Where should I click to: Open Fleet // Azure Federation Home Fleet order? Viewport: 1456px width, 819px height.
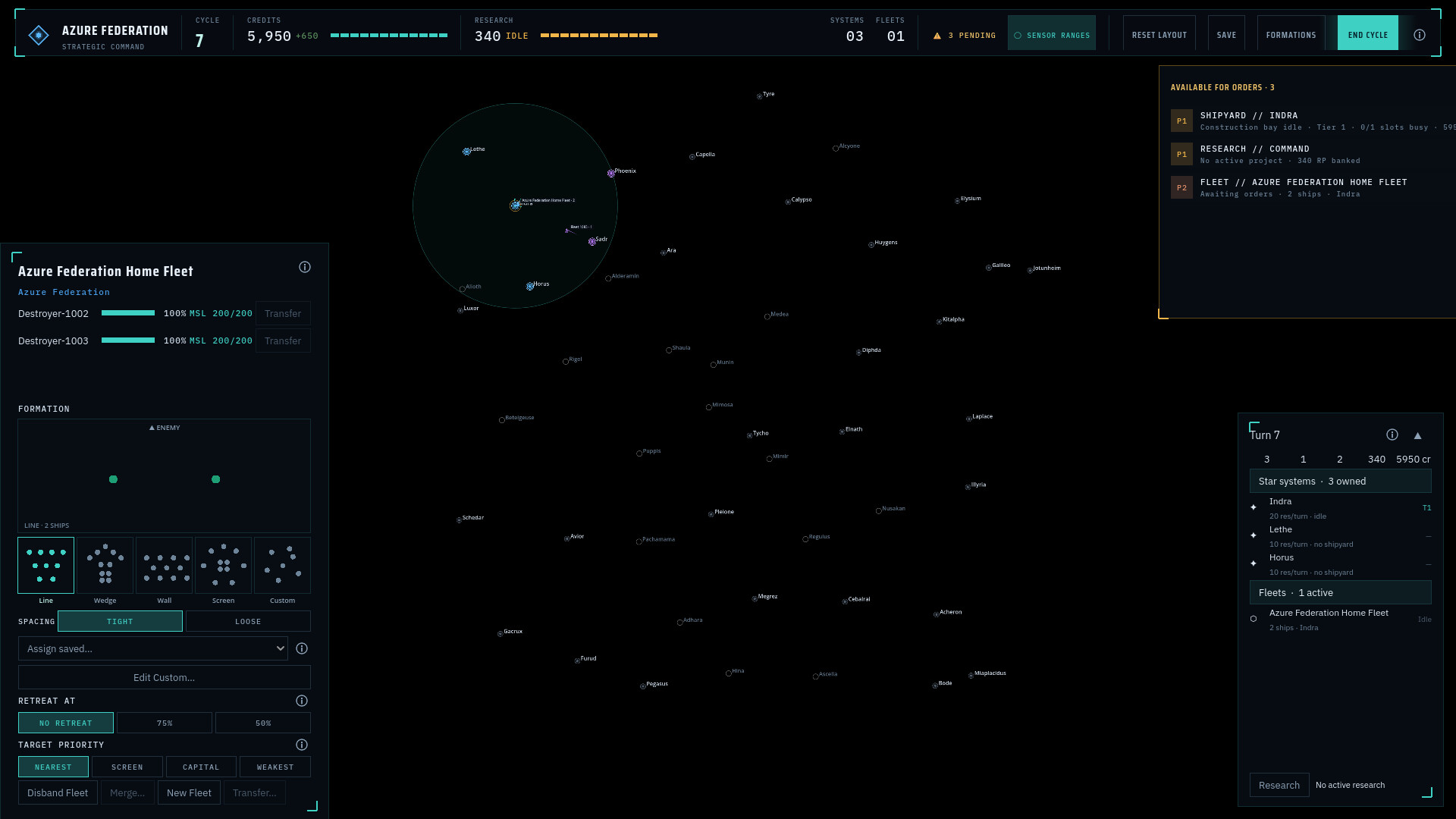[1313, 187]
